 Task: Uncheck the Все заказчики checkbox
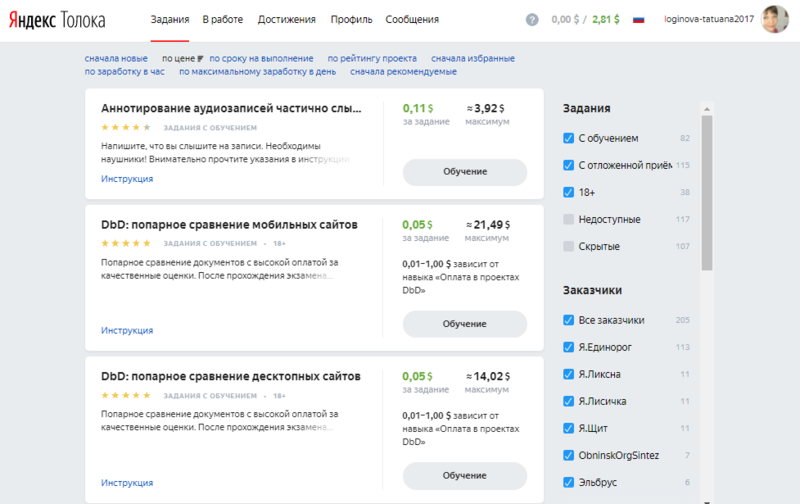(x=568, y=320)
